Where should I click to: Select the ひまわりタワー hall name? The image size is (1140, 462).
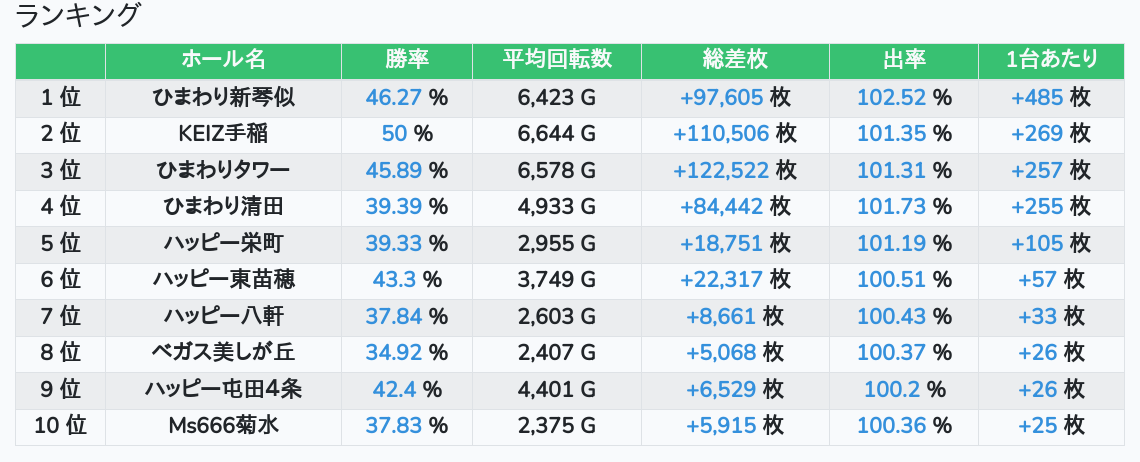tap(223, 171)
